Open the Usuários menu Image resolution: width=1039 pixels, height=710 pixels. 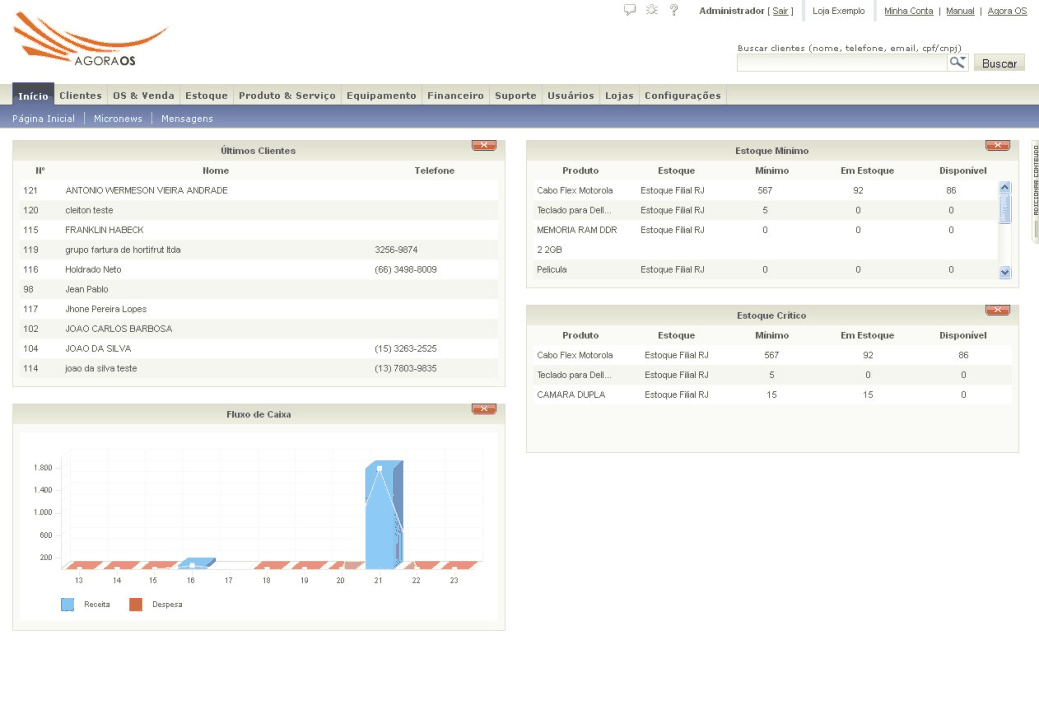[571, 95]
